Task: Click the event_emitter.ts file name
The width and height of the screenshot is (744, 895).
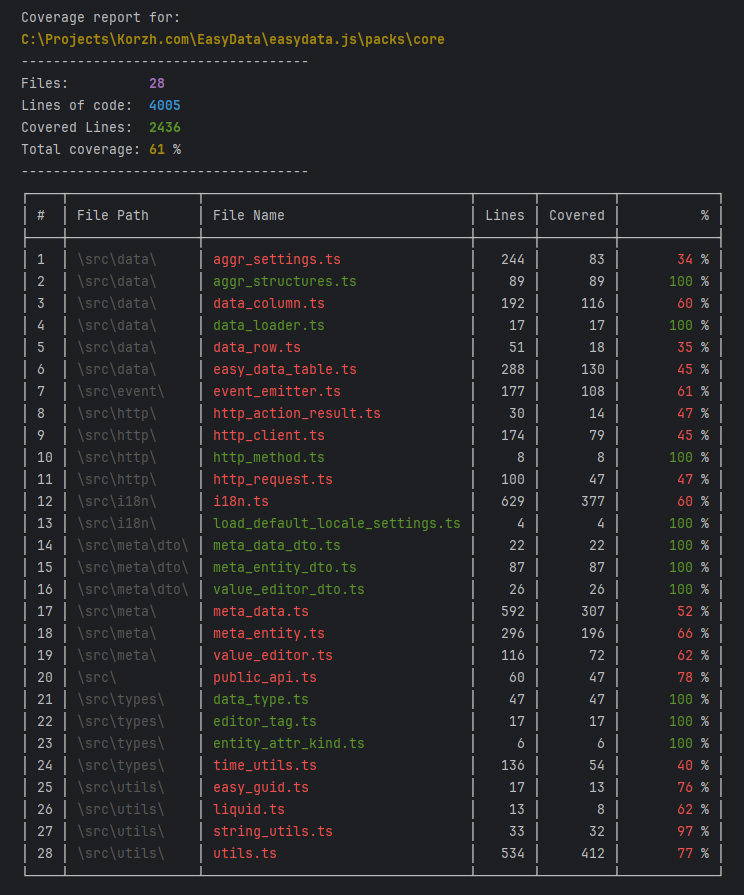Action: click(277, 391)
